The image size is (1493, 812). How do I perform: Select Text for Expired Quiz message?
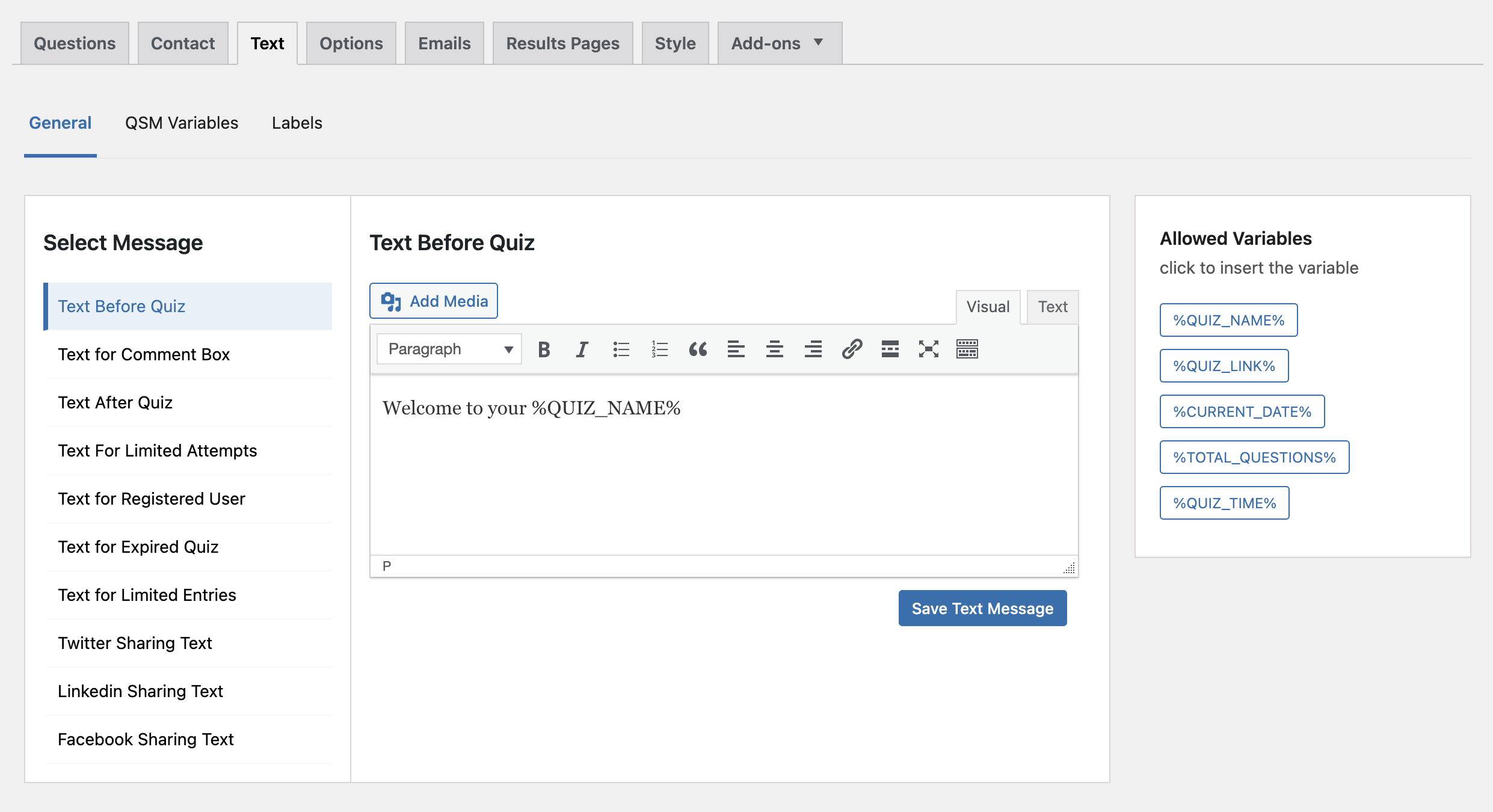[139, 547]
